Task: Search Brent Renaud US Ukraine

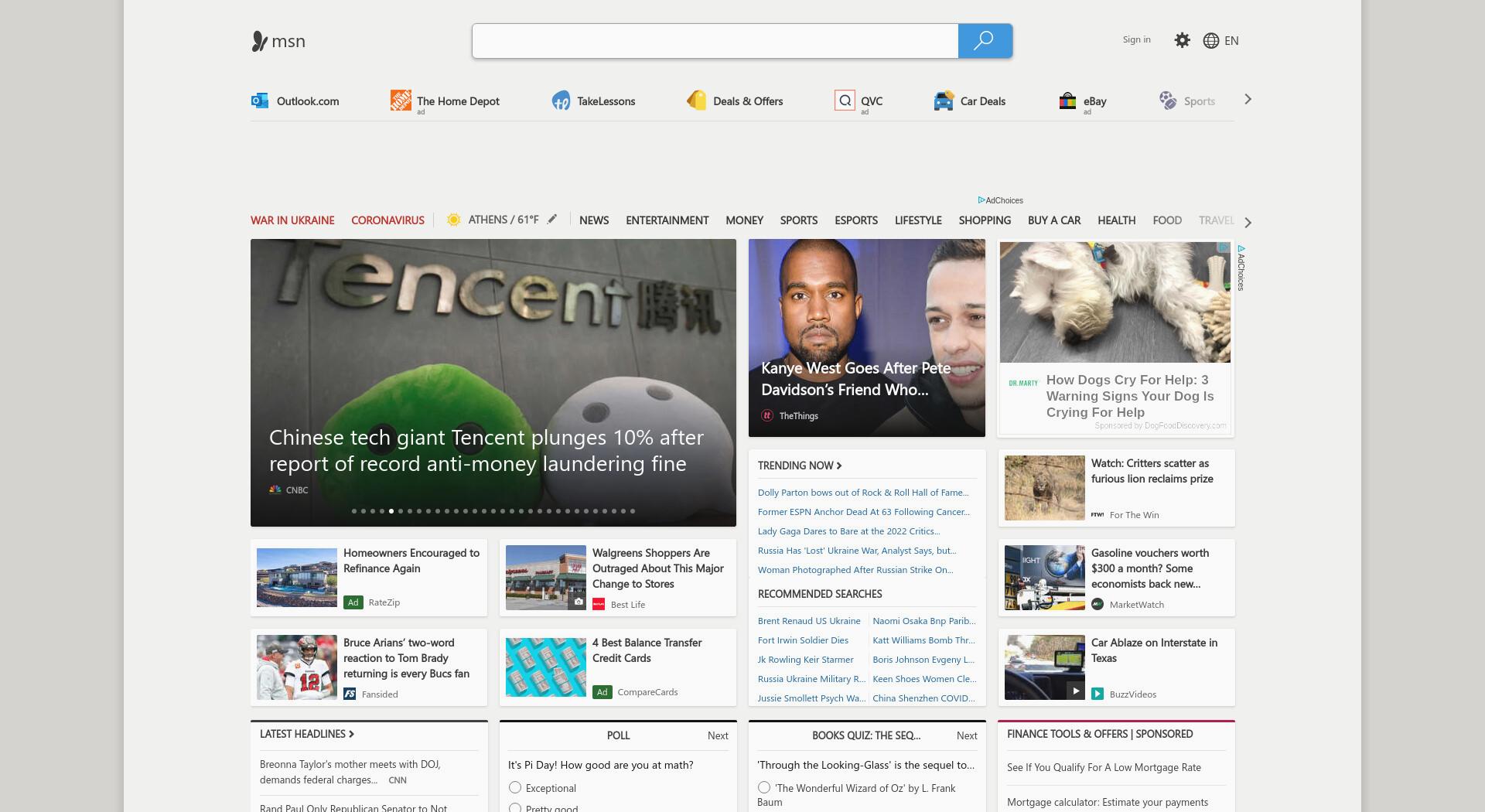Action: coord(809,621)
